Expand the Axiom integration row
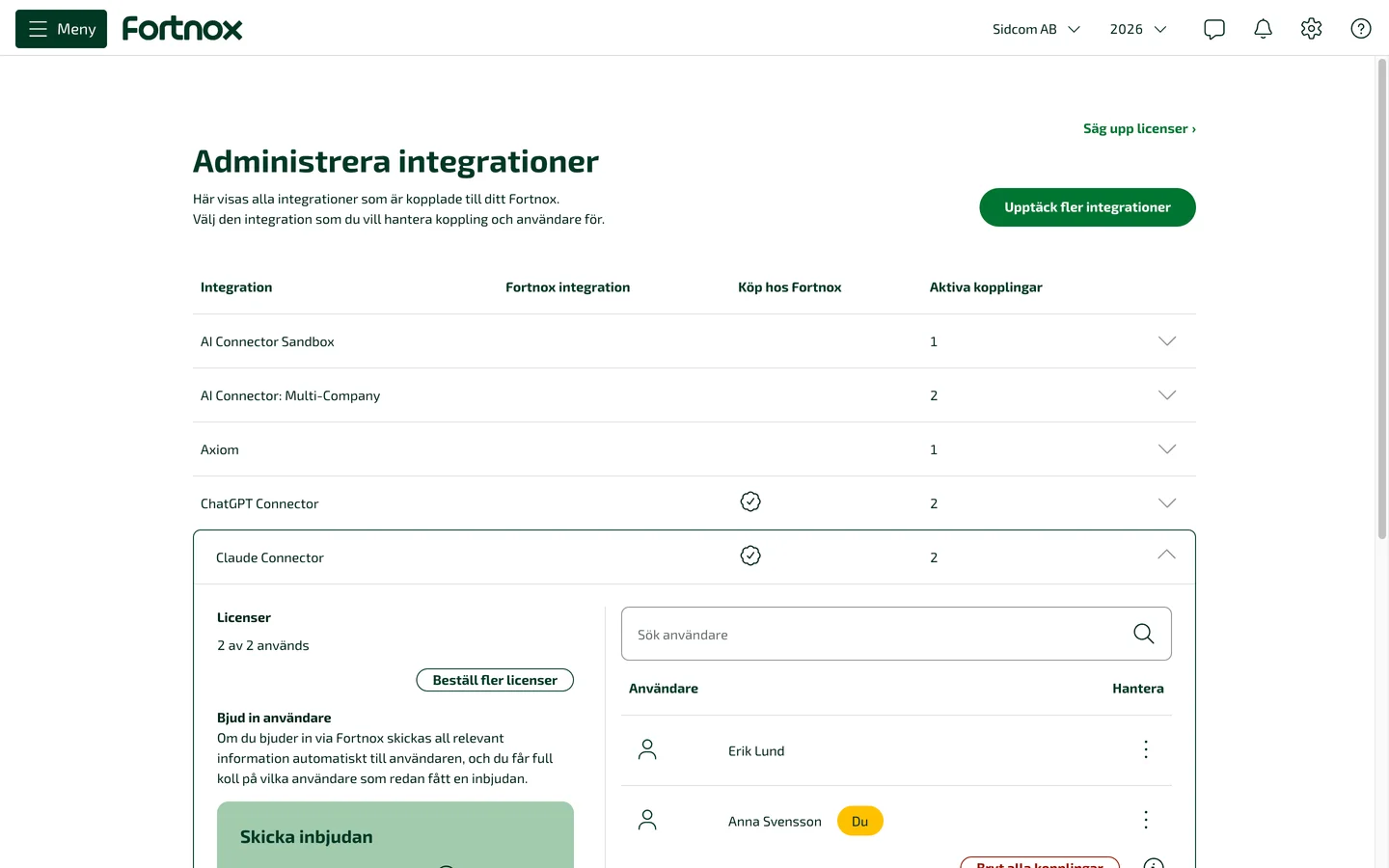 pos(1167,449)
